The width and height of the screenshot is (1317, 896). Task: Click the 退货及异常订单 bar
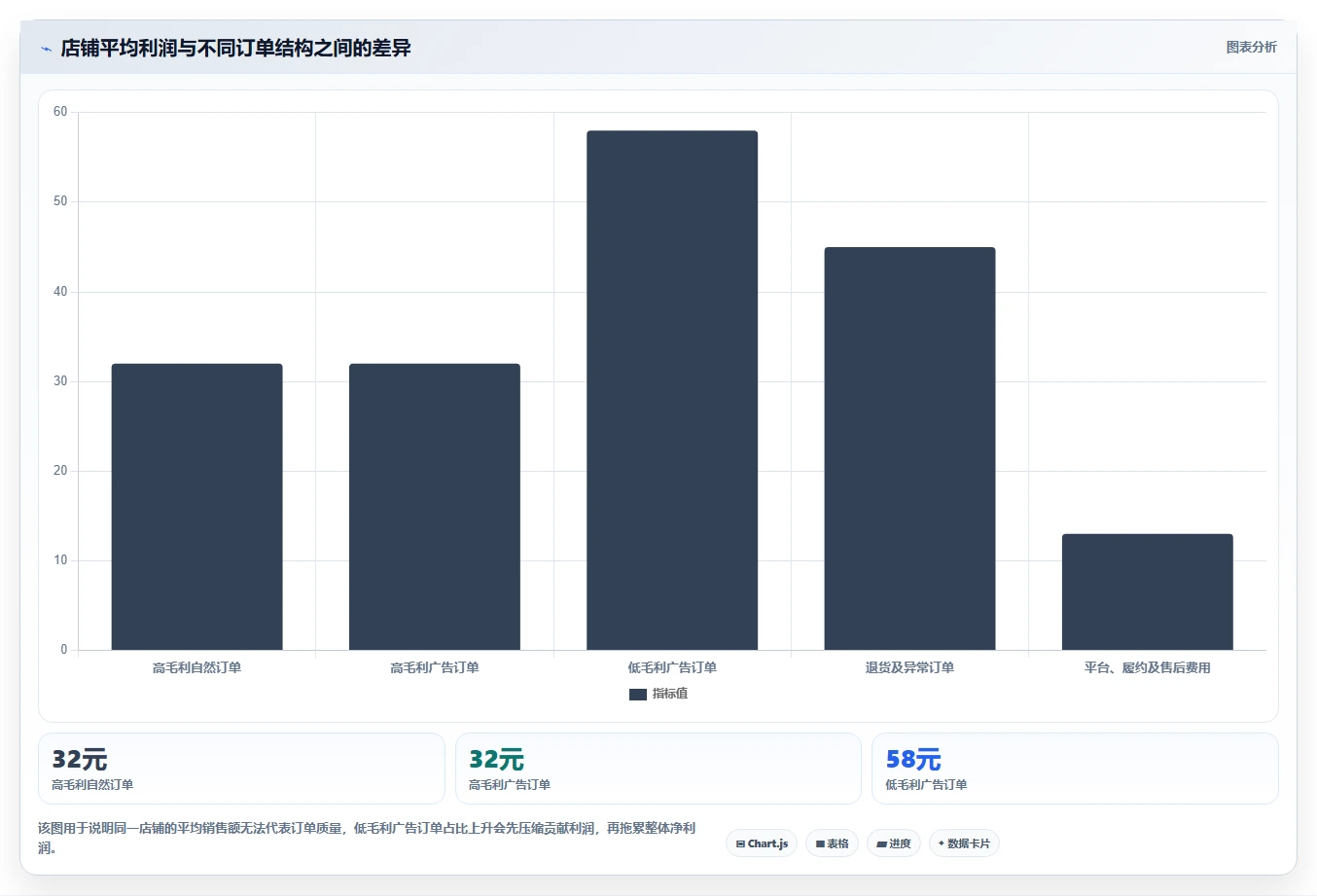coord(909,448)
